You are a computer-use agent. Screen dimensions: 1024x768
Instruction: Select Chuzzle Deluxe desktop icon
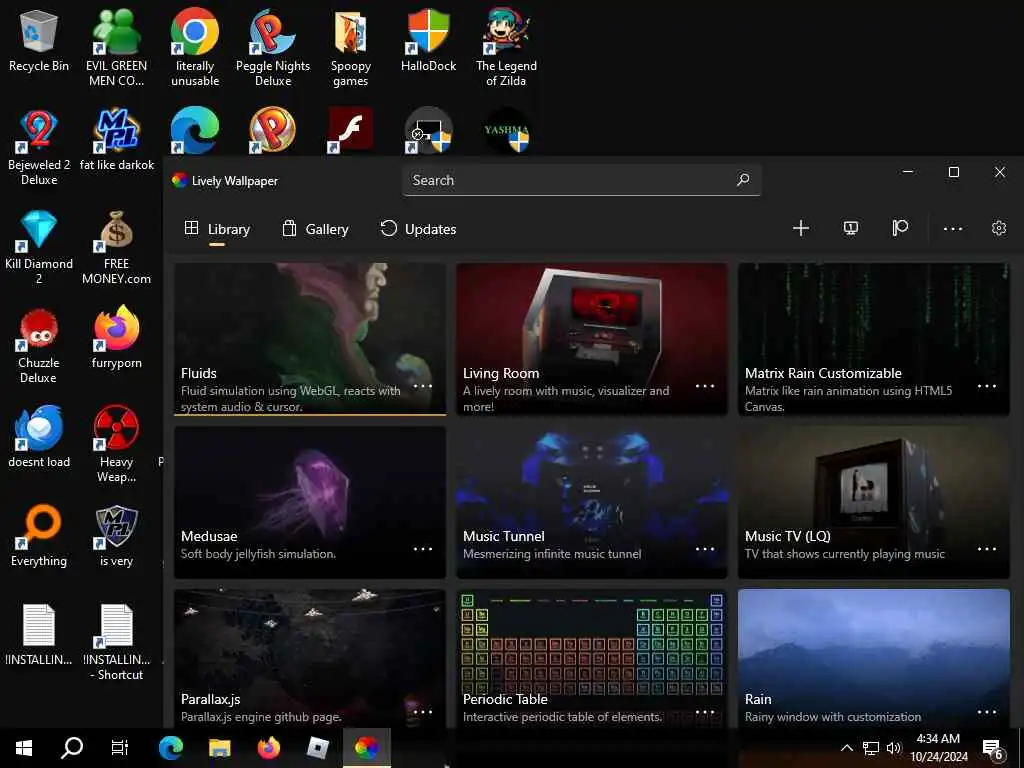tap(39, 346)
